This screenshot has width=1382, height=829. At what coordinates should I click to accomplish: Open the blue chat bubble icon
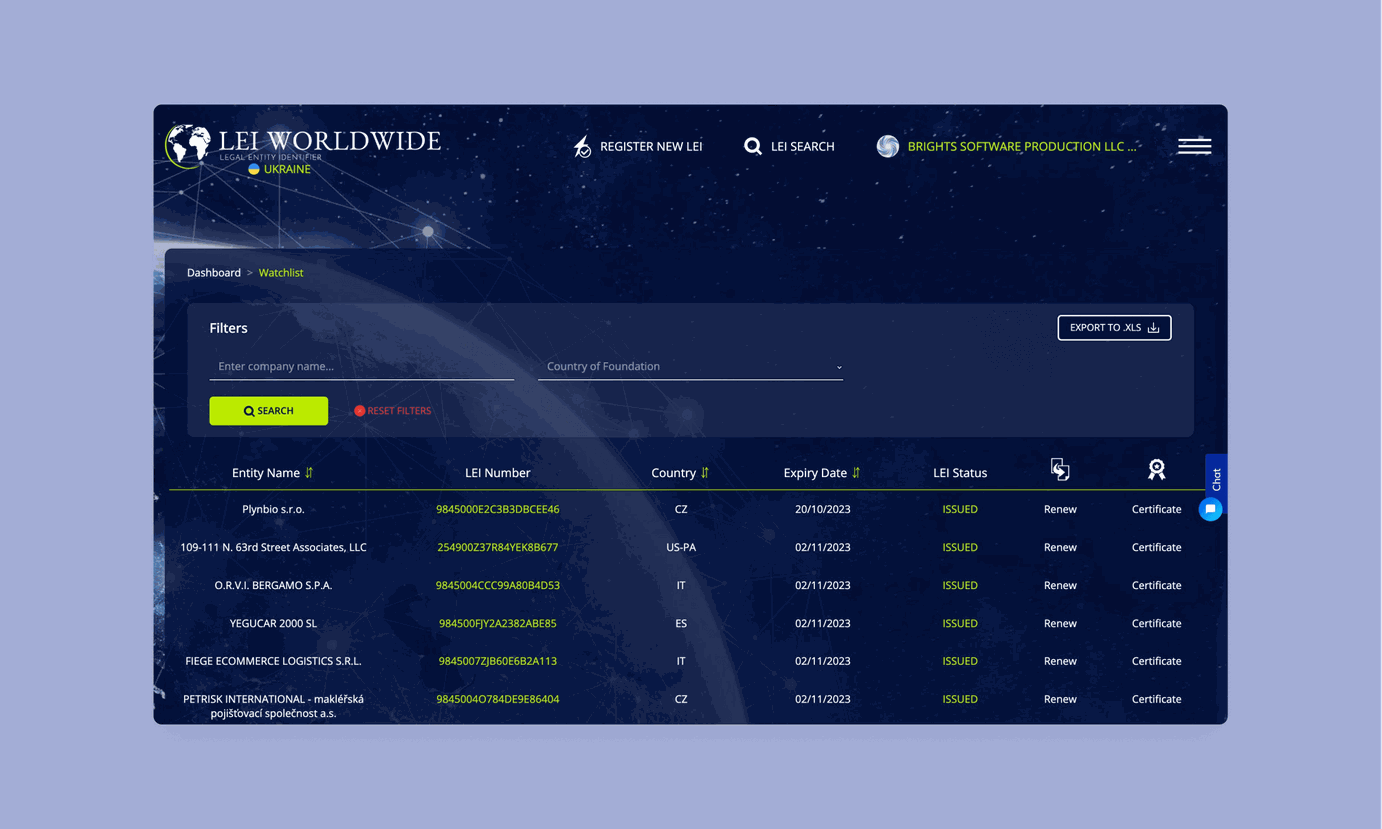click(1210, 509)
